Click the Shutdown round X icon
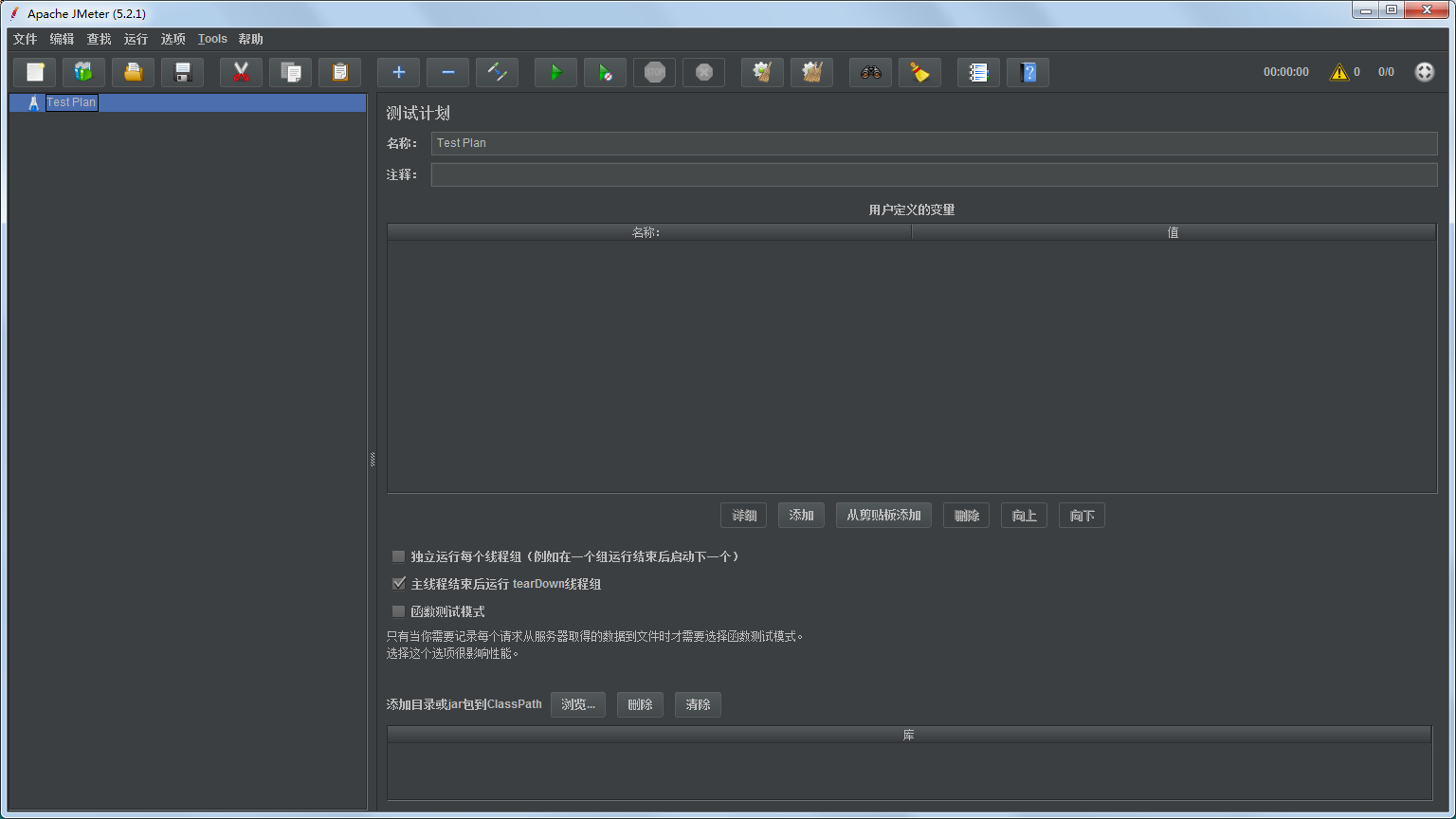This screenshot has width=1456, height=819. coord(704,72)
